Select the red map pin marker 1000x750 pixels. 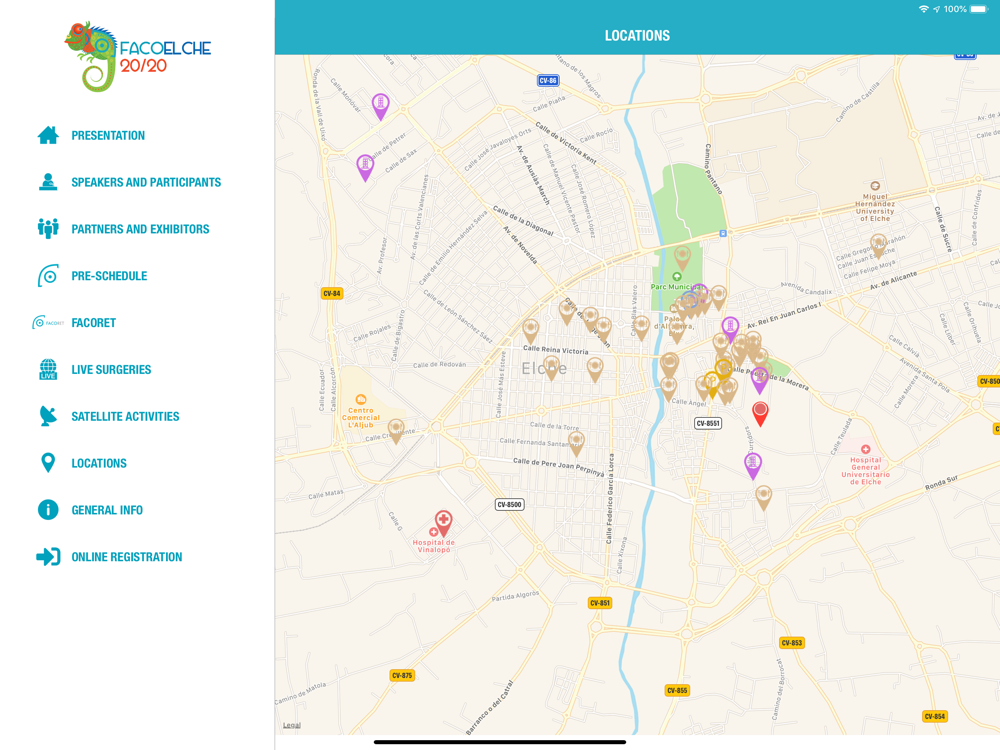(760, 412)
